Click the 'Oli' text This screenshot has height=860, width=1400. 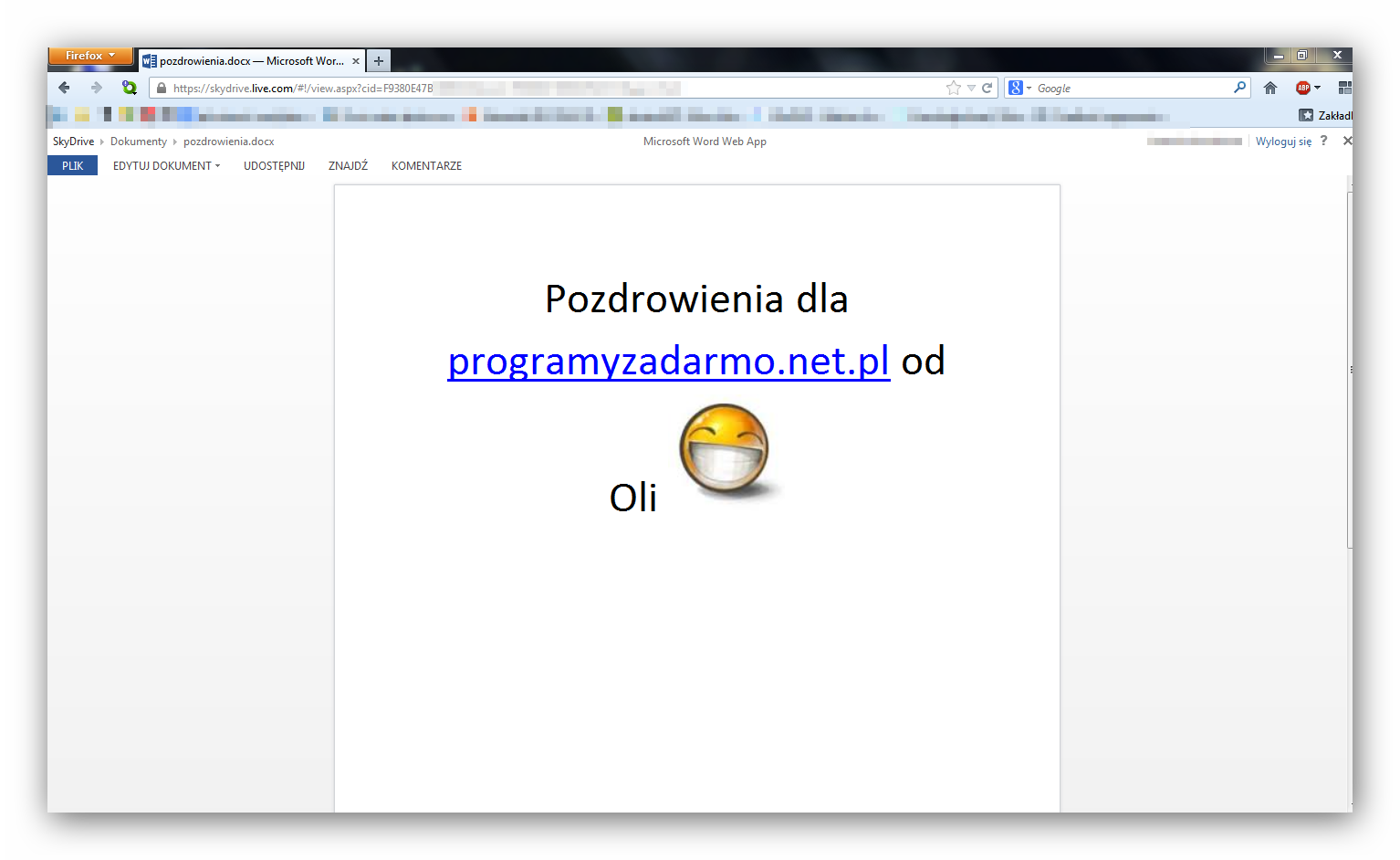point(632,498)
